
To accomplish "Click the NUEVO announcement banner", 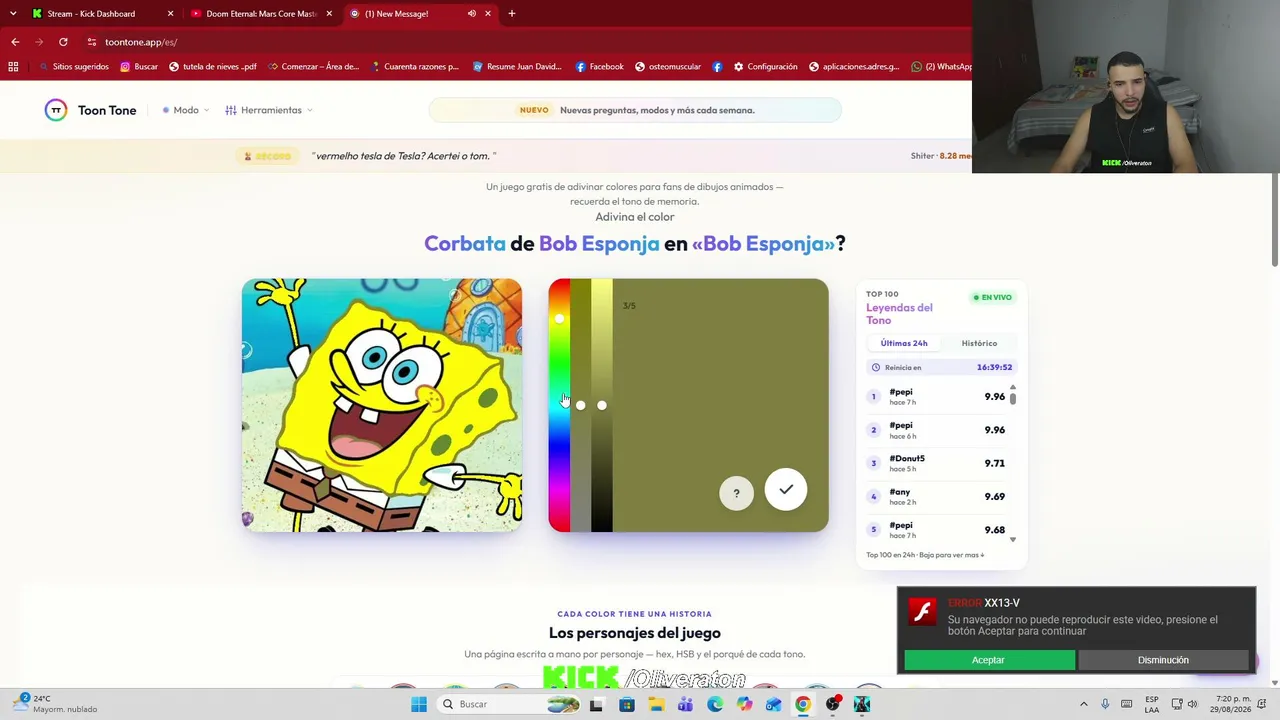I will [x=635, y=110].
